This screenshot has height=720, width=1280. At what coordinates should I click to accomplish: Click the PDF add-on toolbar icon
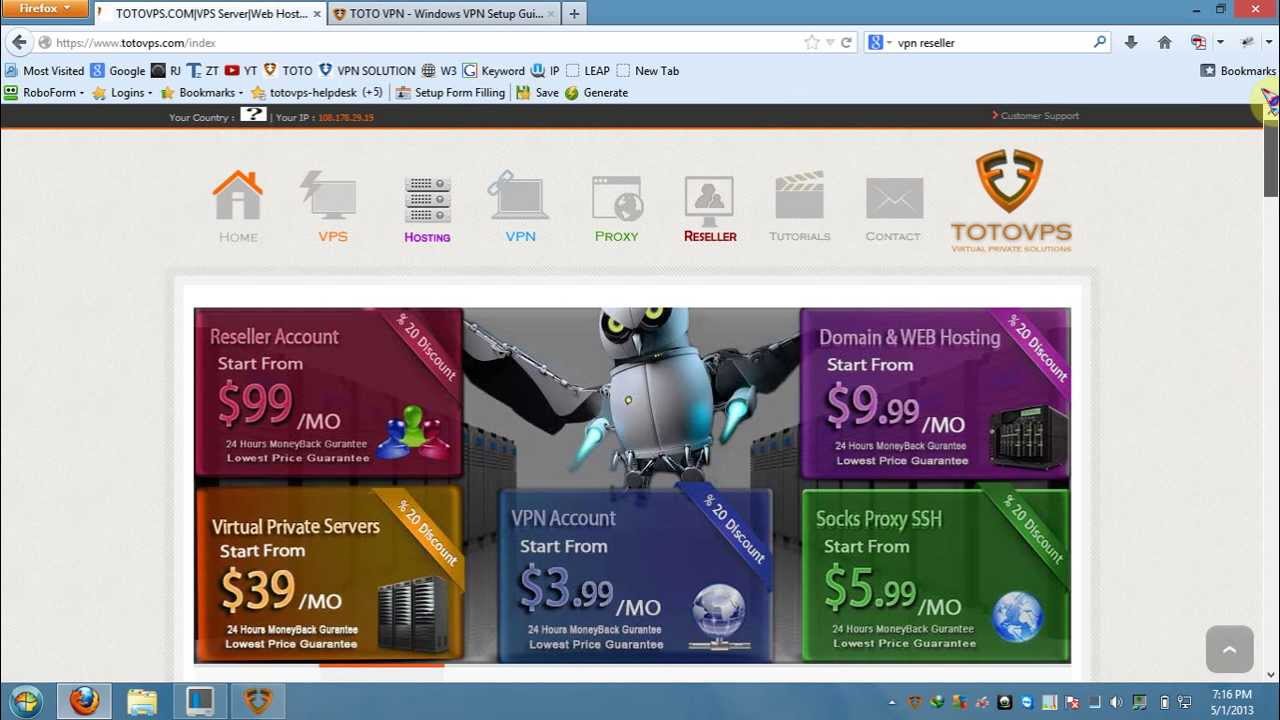(1198, 42)
